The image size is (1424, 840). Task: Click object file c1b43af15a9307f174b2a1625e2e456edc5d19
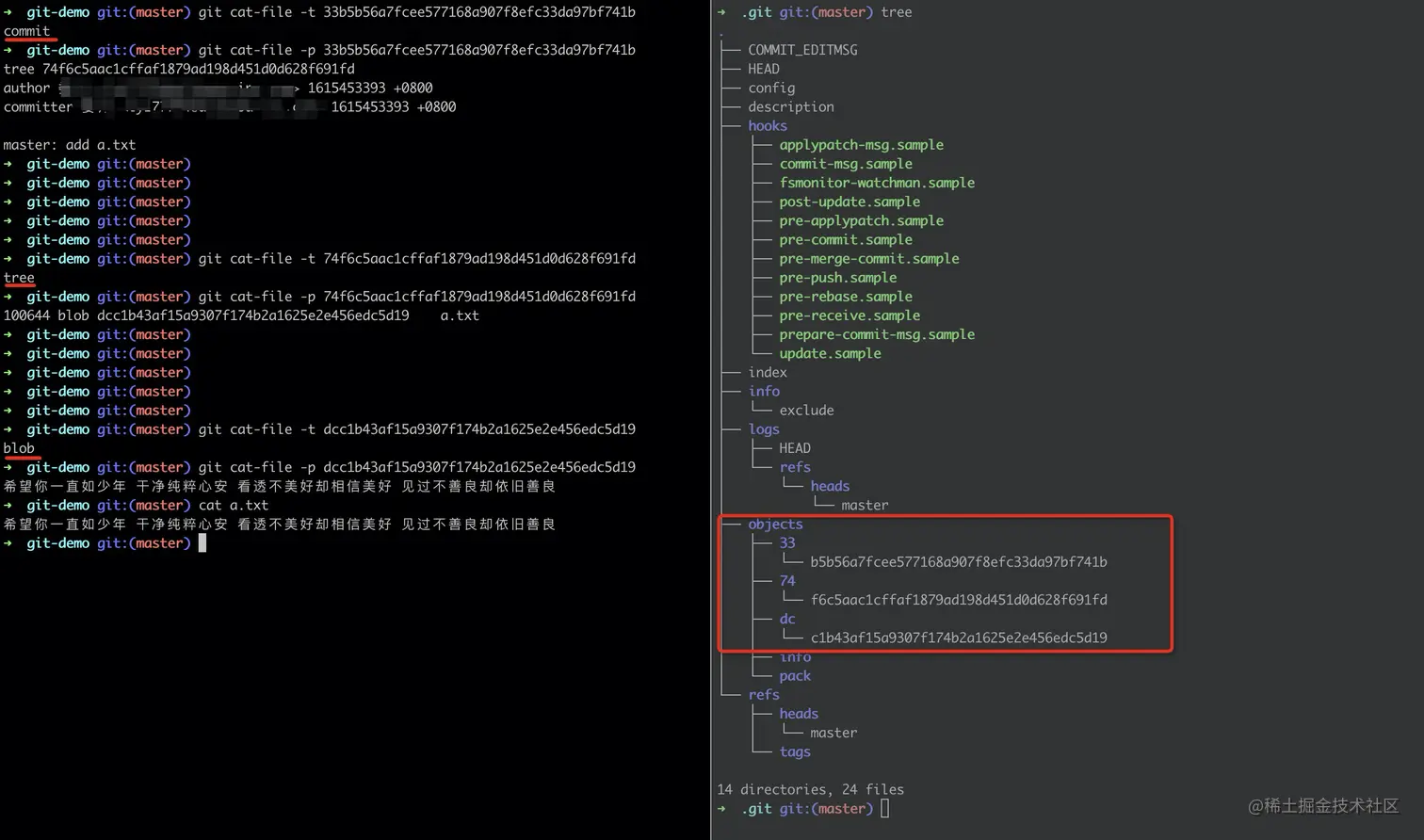[959, 638]
